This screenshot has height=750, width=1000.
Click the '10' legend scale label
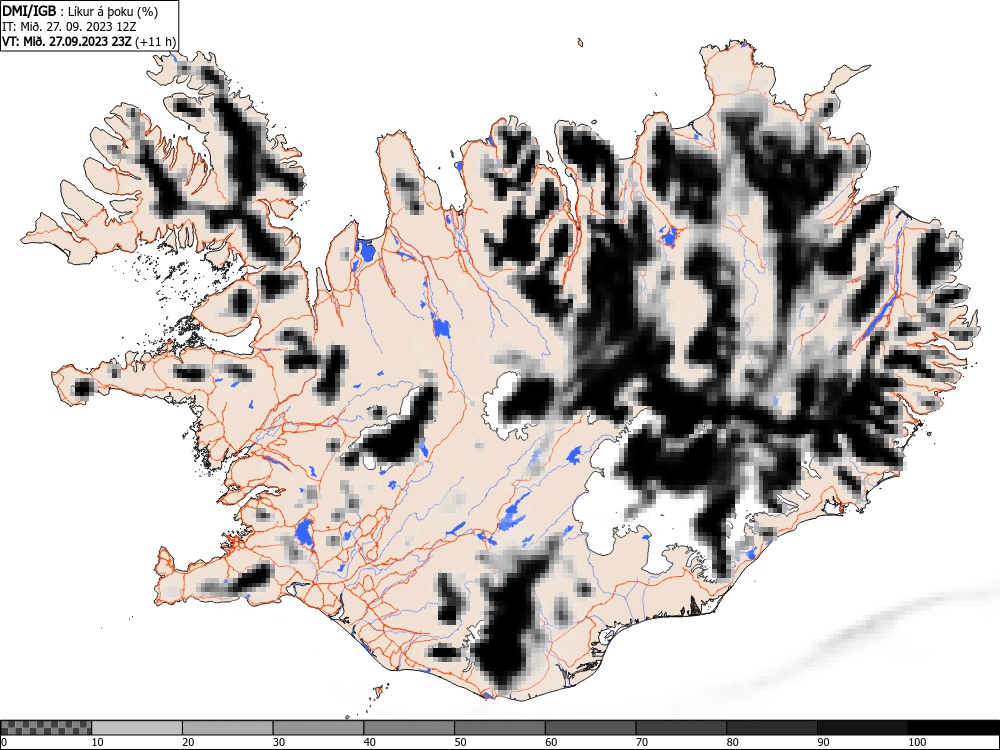click(97, 742)
